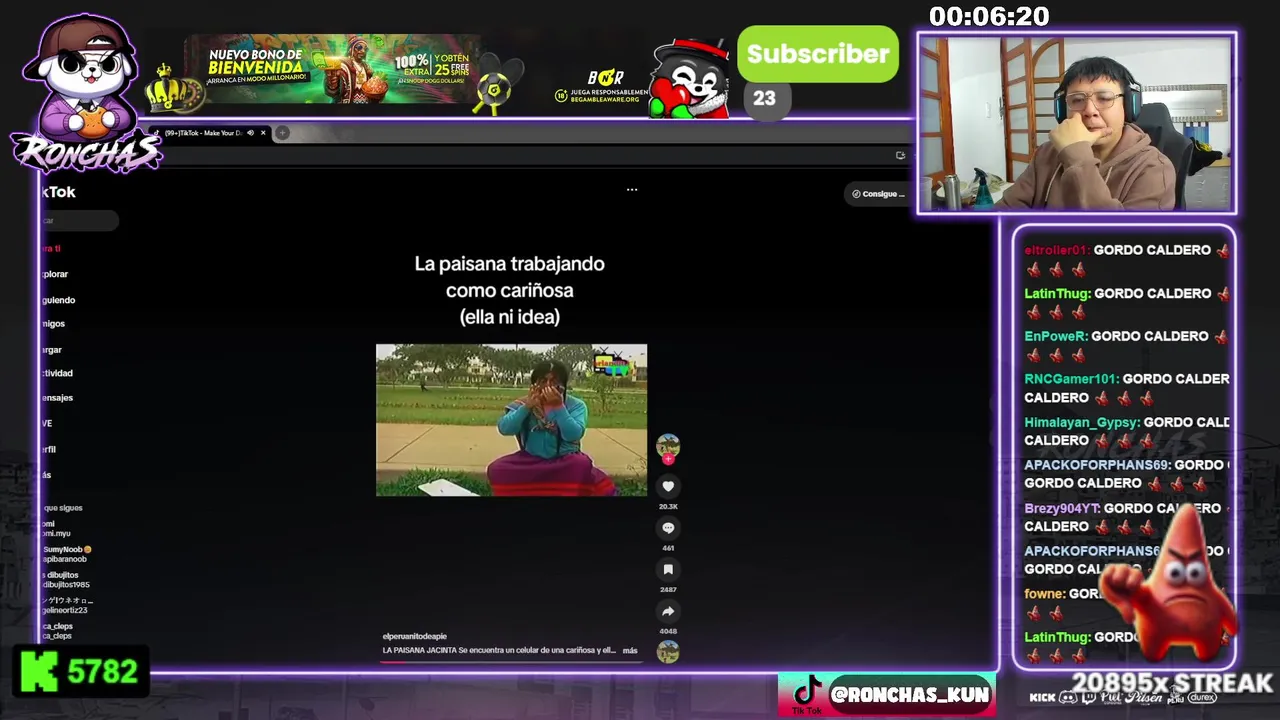Click the EnPoweR chat username
1280x720 pixels.
pos(1055,337)
